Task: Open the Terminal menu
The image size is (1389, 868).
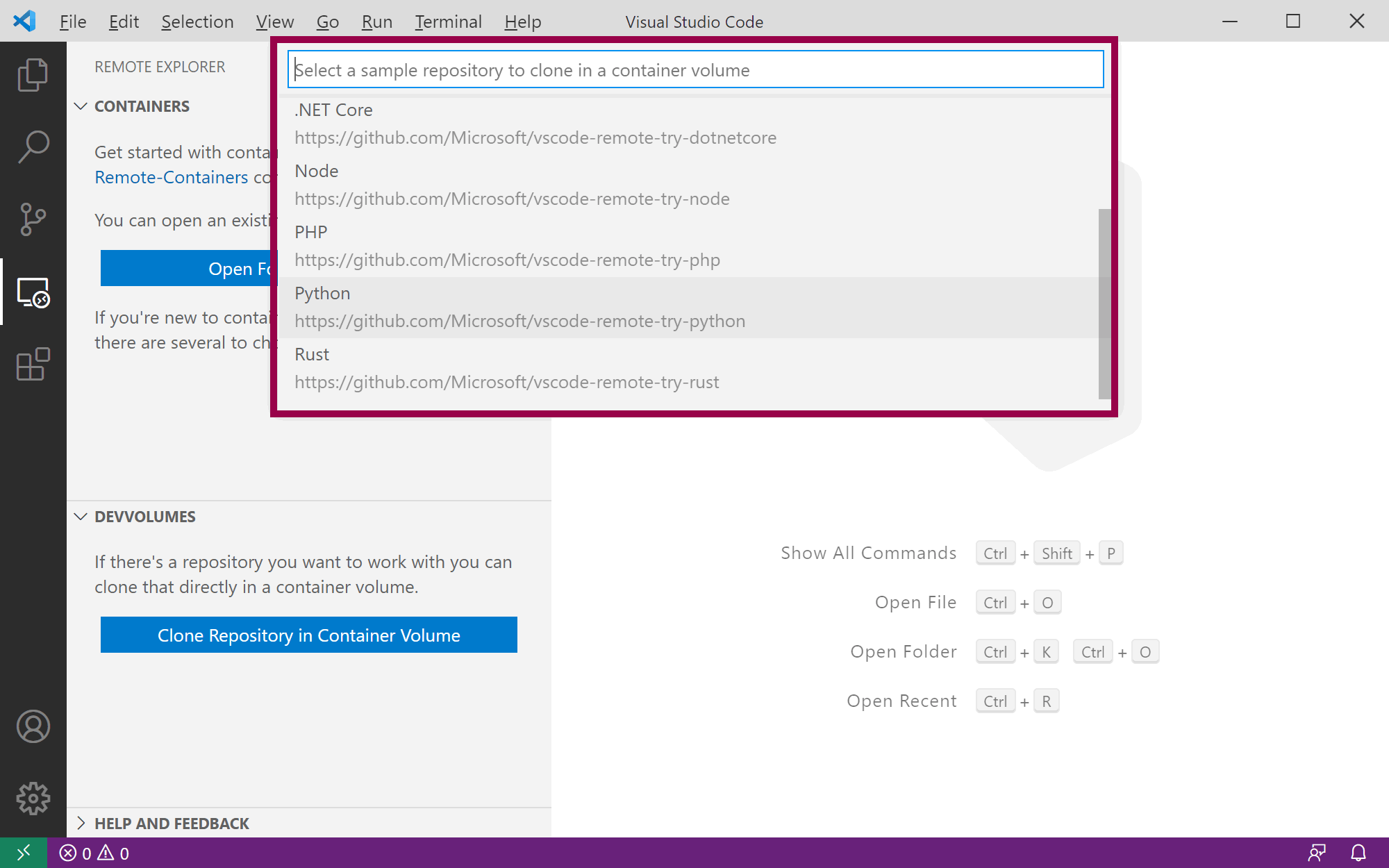Action: (448, 22)
